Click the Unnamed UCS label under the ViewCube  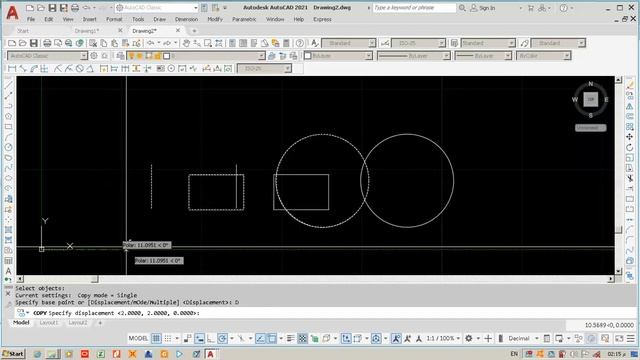pos(590,128)
